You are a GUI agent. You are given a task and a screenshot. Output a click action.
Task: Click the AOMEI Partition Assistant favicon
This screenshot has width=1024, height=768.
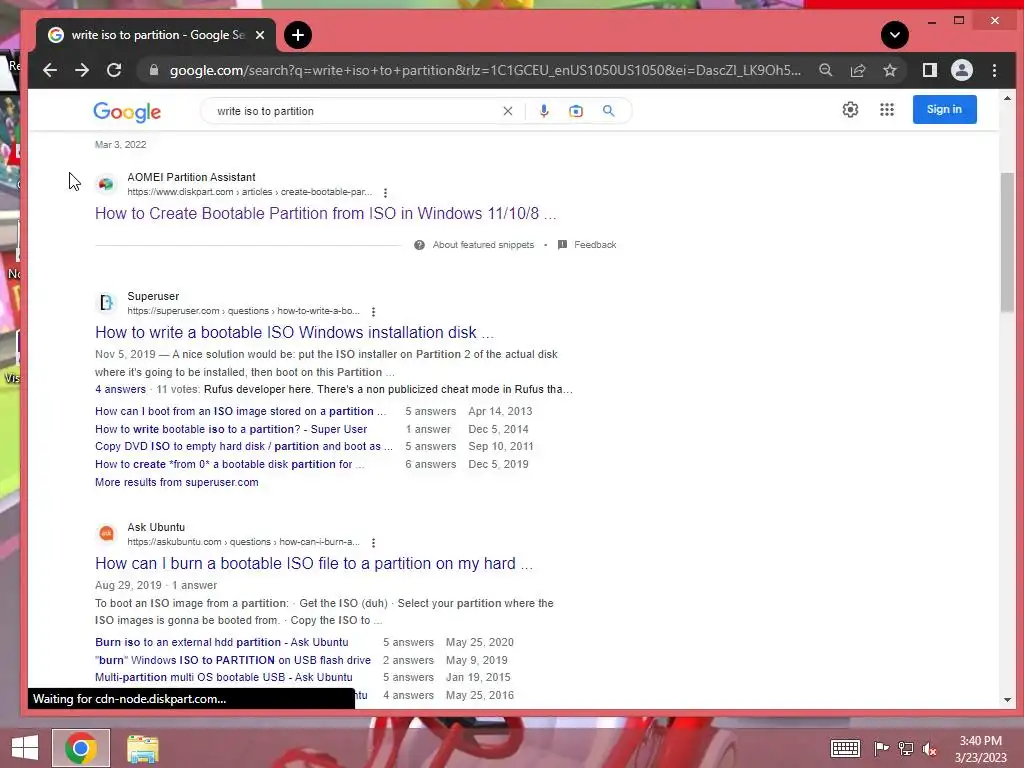106,184
